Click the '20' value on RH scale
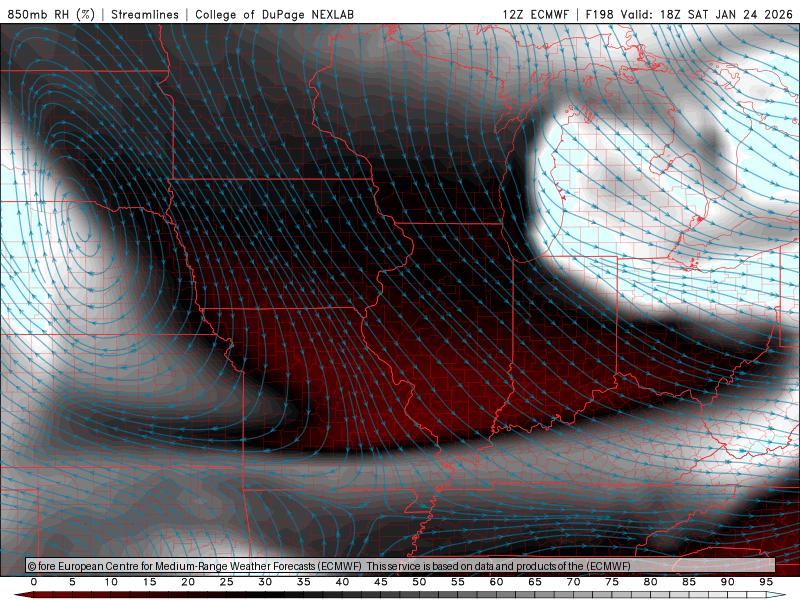 click(188, 582)
